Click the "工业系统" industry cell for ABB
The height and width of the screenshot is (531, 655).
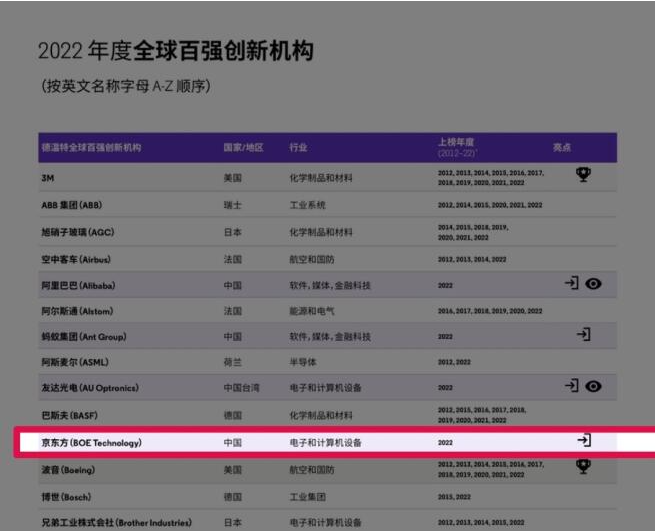pyautogui.click(x=307, y=205)
